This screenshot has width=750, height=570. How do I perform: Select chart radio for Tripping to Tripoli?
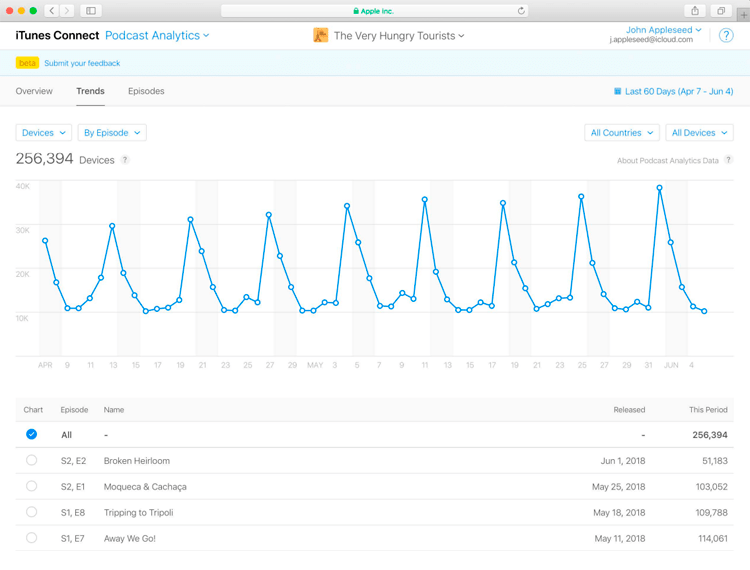tap(32, 512)
